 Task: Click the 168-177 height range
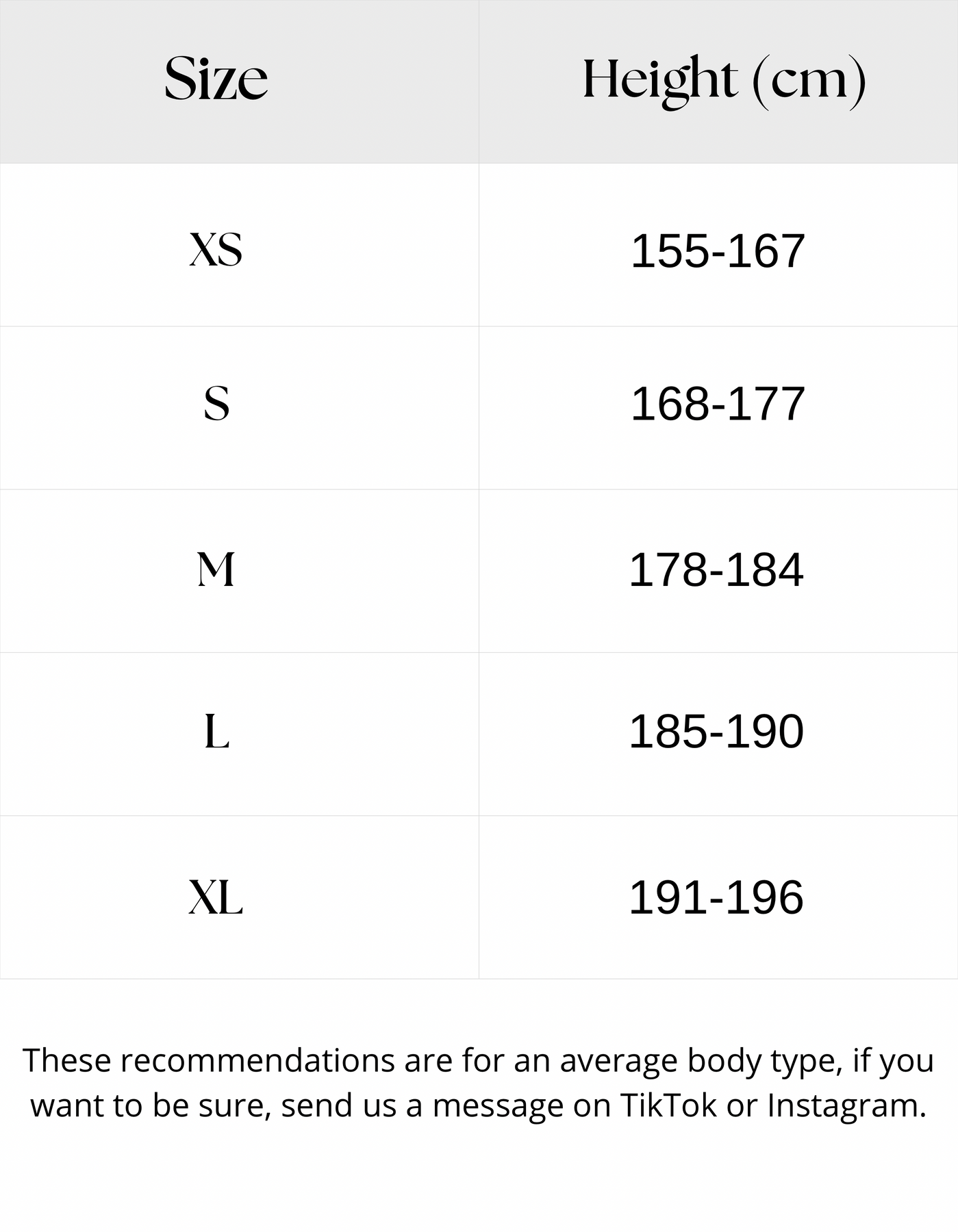[x=717, y=404]
